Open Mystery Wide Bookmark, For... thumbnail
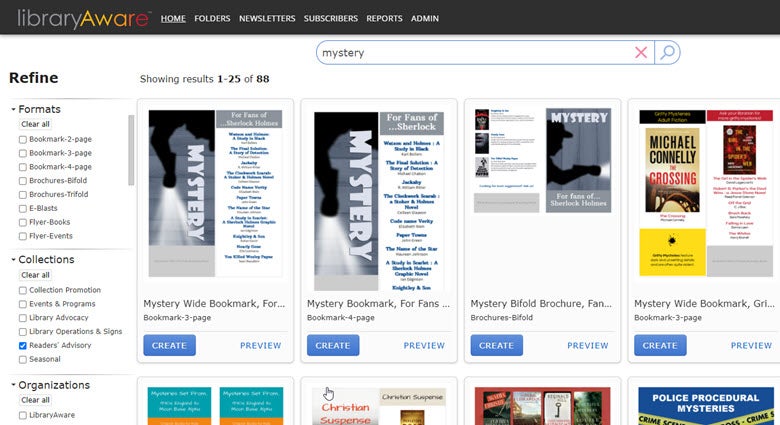Image resolution: width=780 pixels, height=425 pixels. click(x=215, y=193)
